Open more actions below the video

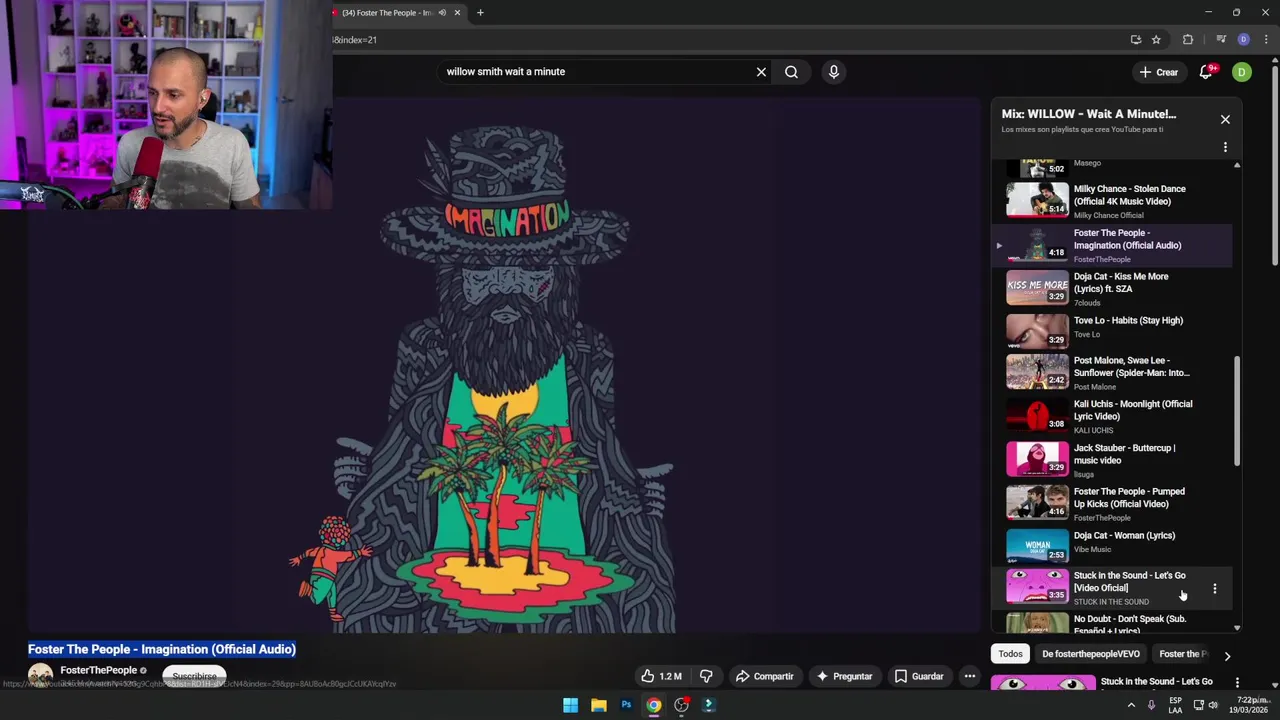click(969, 676)
